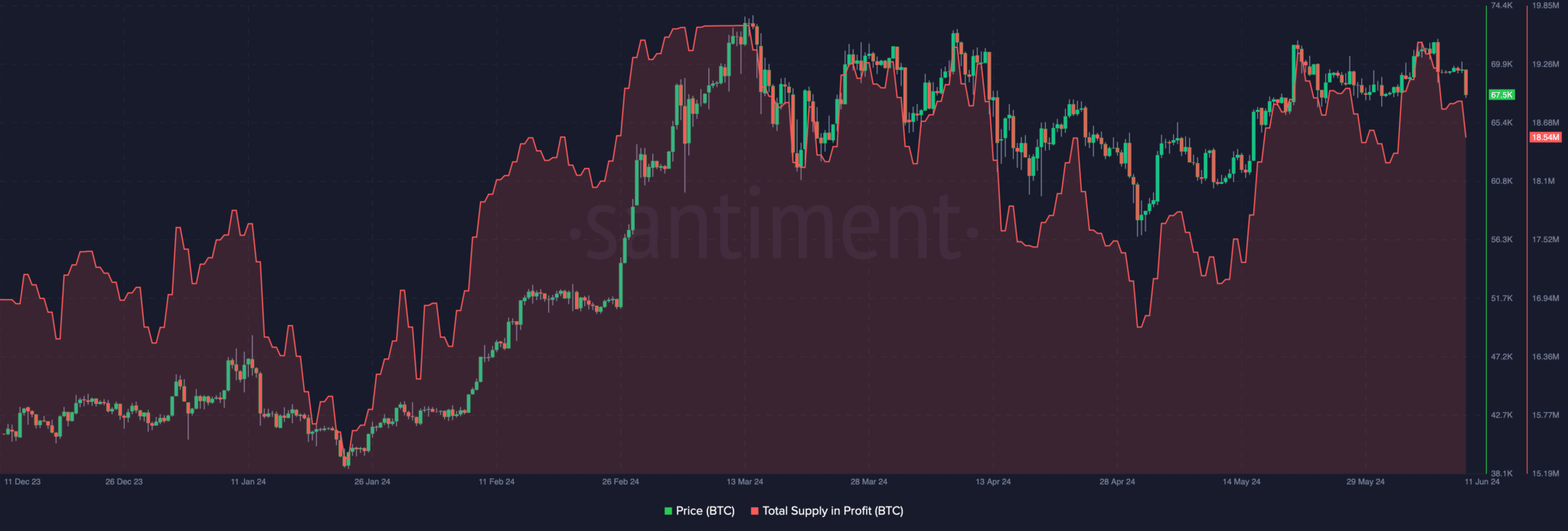1568x531 pixels.
Task: Select the 11 Dec 23 date label
Action: pyautogui.click(x=22, y=482)
